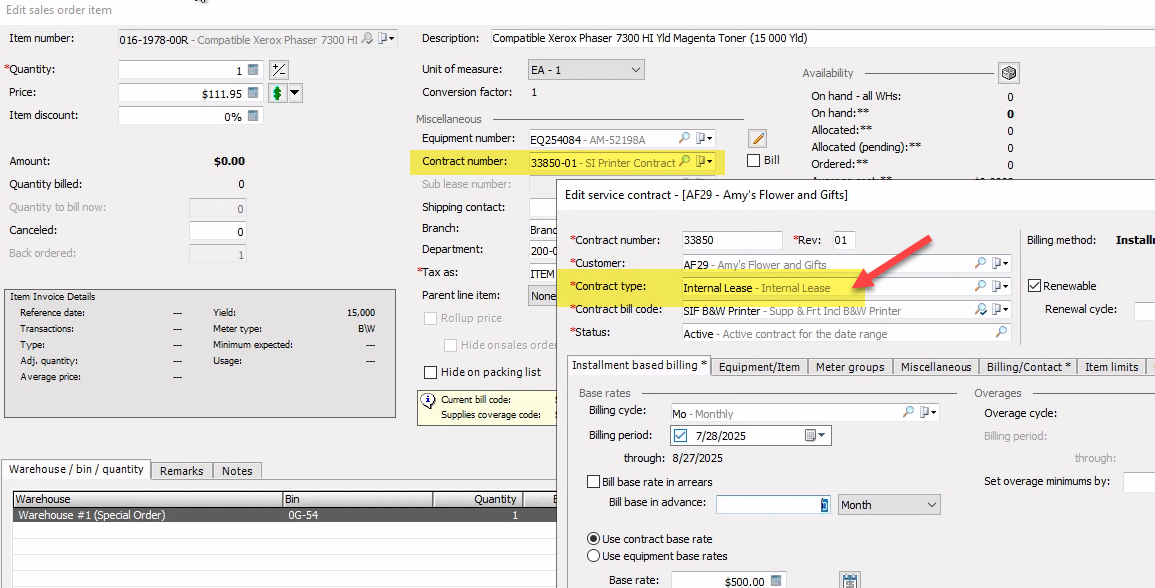Open the Billing period calendar dropdown
Viewport: 1155px width, 588px height.
point(815,435)
